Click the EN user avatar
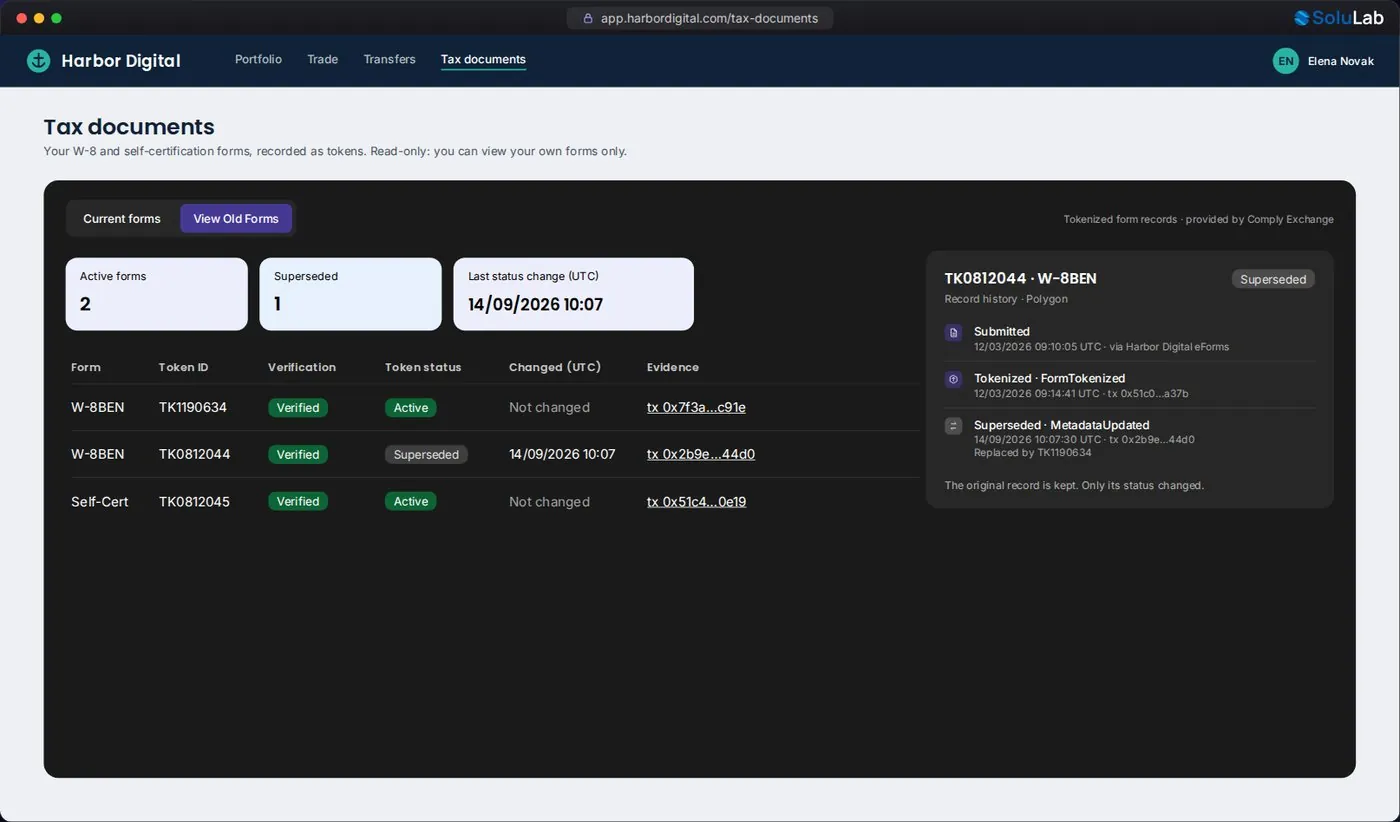The image size is (1400, 822). pyautogui.click(x=1285, y=61)
